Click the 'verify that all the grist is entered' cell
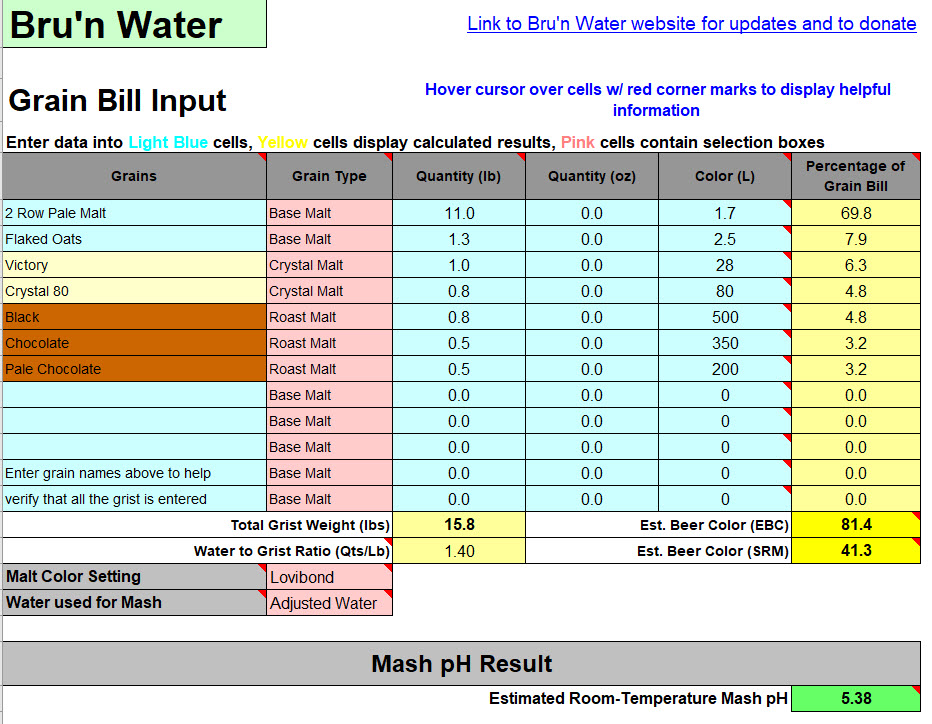Viewport: 932px width, 724px height. (134, 499)
